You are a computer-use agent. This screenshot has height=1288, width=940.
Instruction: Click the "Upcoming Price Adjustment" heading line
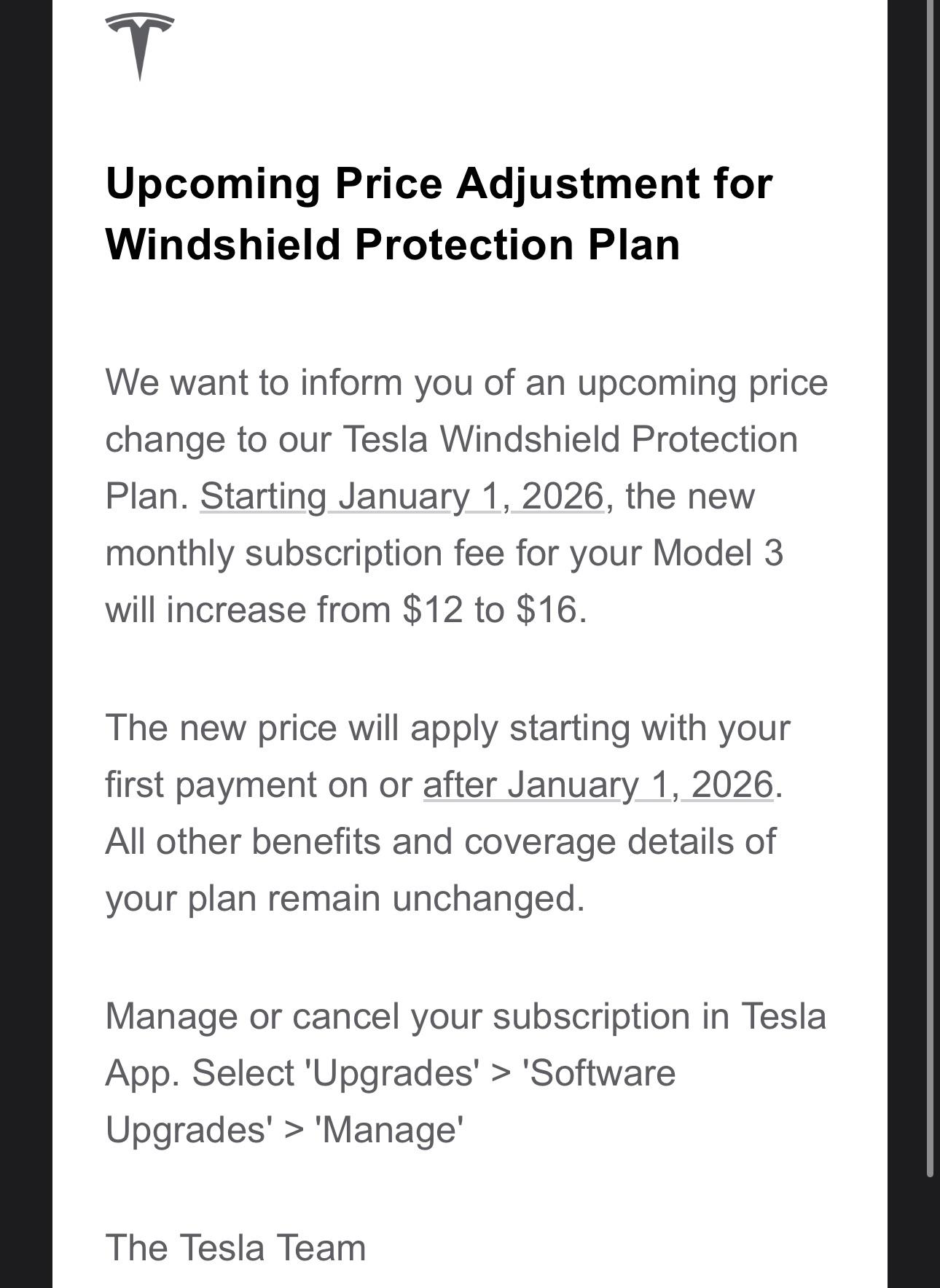(x=439, y=183)
